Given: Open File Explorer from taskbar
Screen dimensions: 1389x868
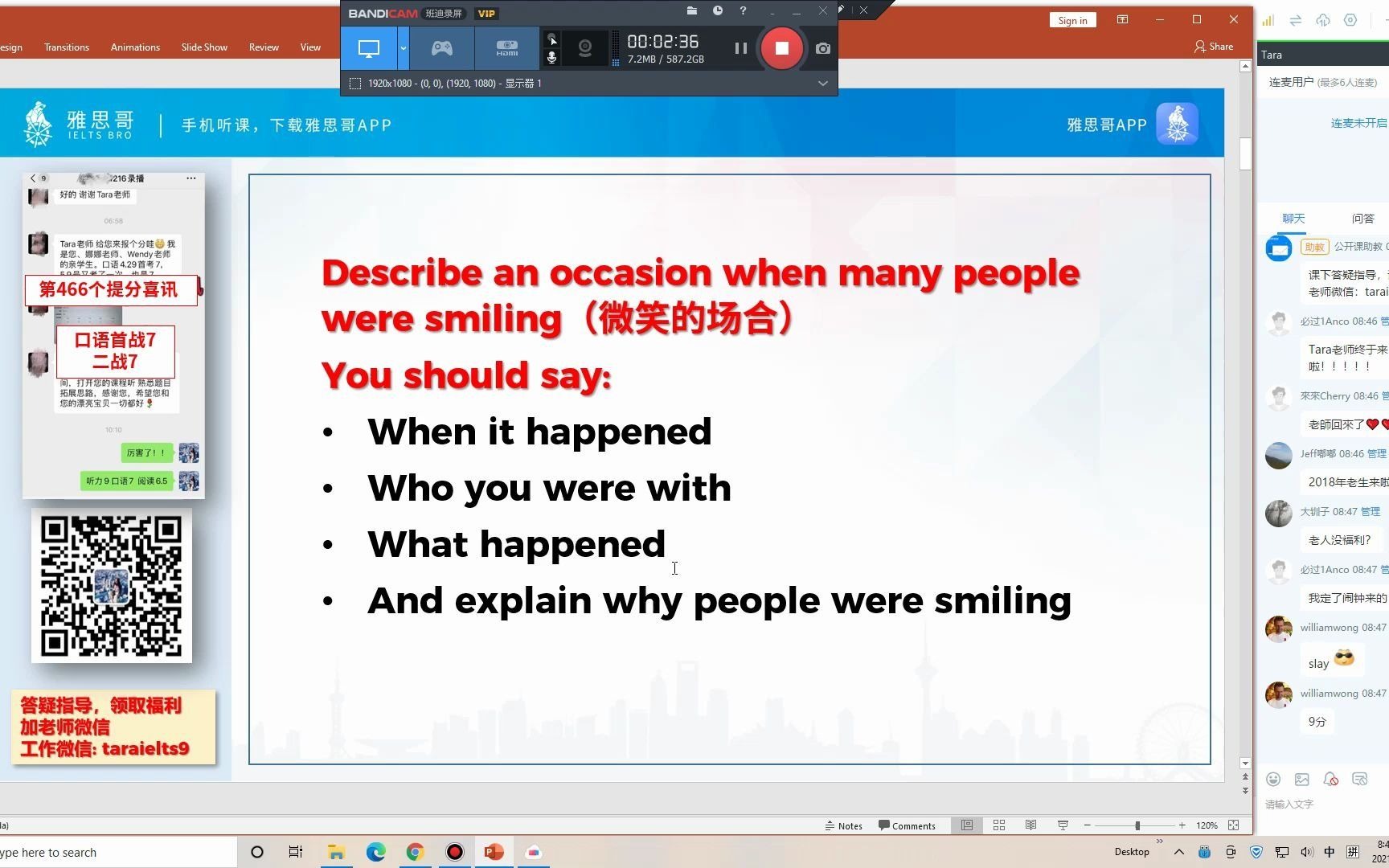Looking at the screenshot, I should pos(335,852).
